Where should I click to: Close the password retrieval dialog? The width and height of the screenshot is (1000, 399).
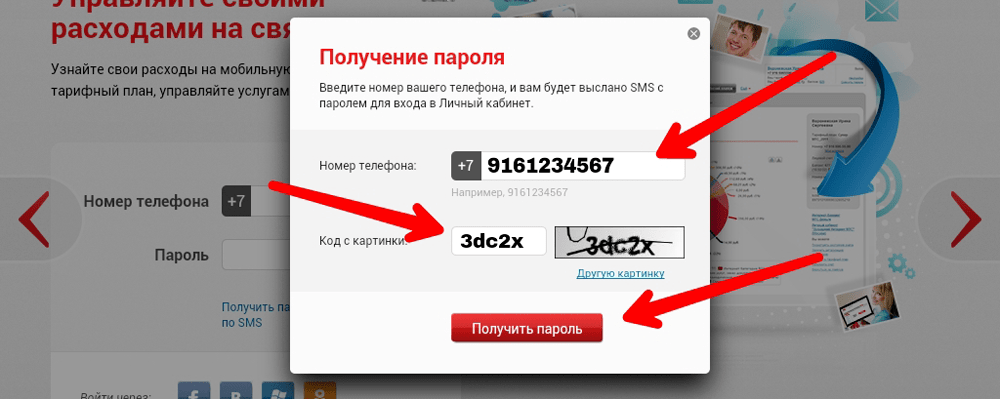693,34
